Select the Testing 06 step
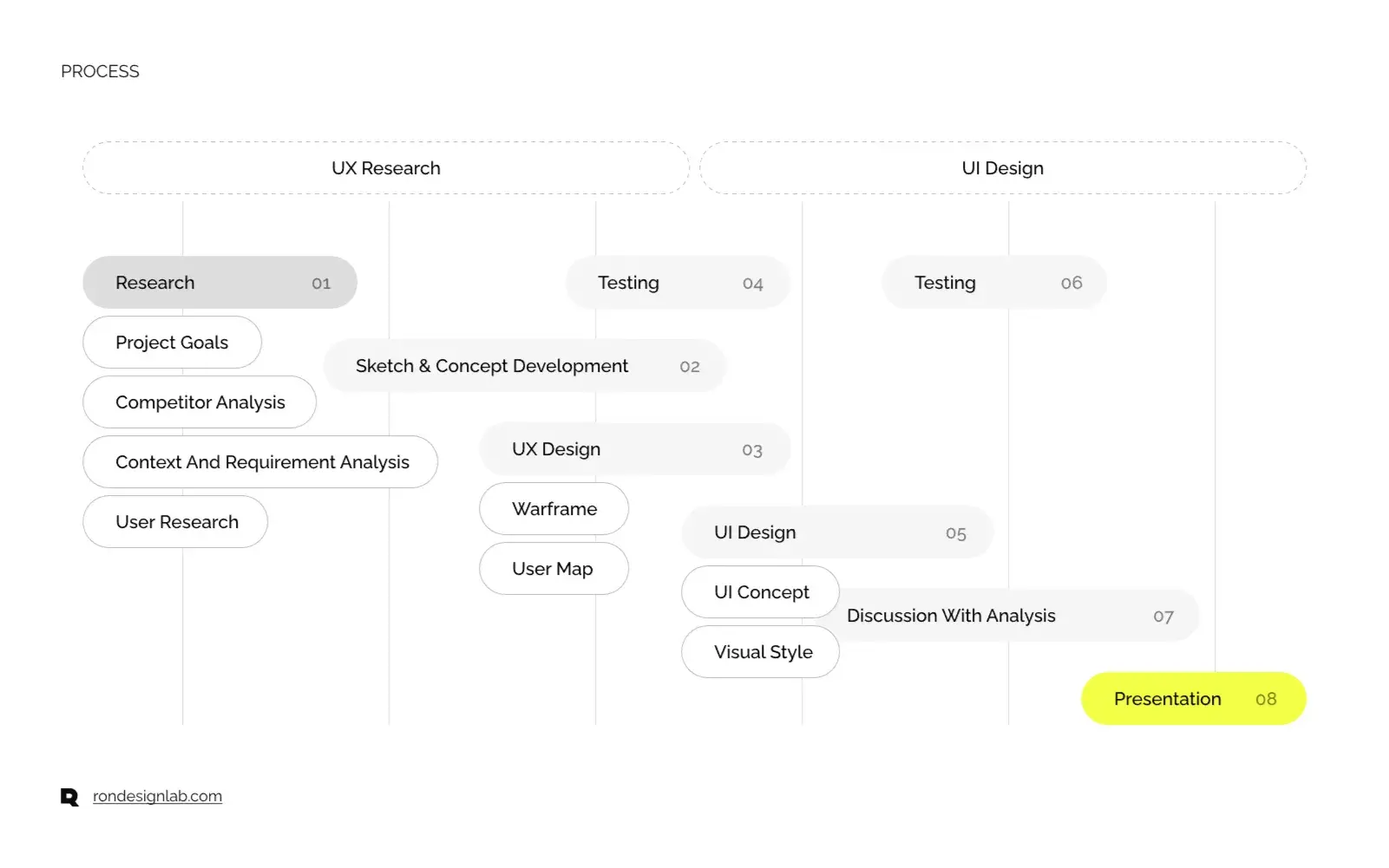 point(994,283)
